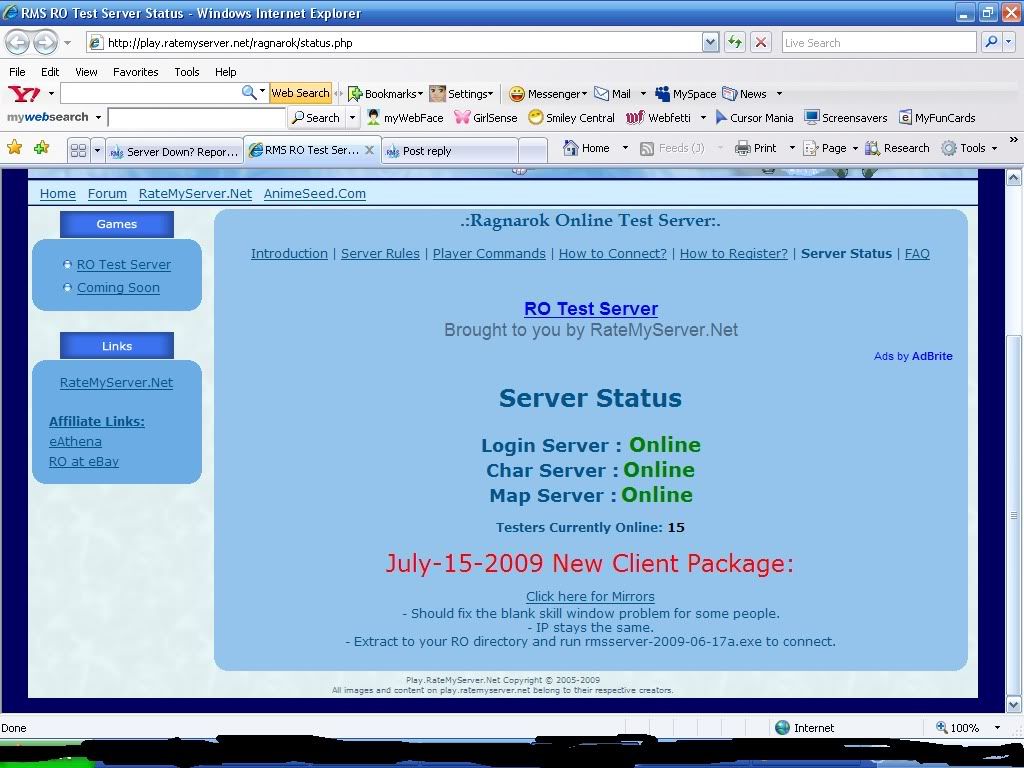Open Cursor Mania toolbar button
1024x768 pixels.
coord(754,118)
